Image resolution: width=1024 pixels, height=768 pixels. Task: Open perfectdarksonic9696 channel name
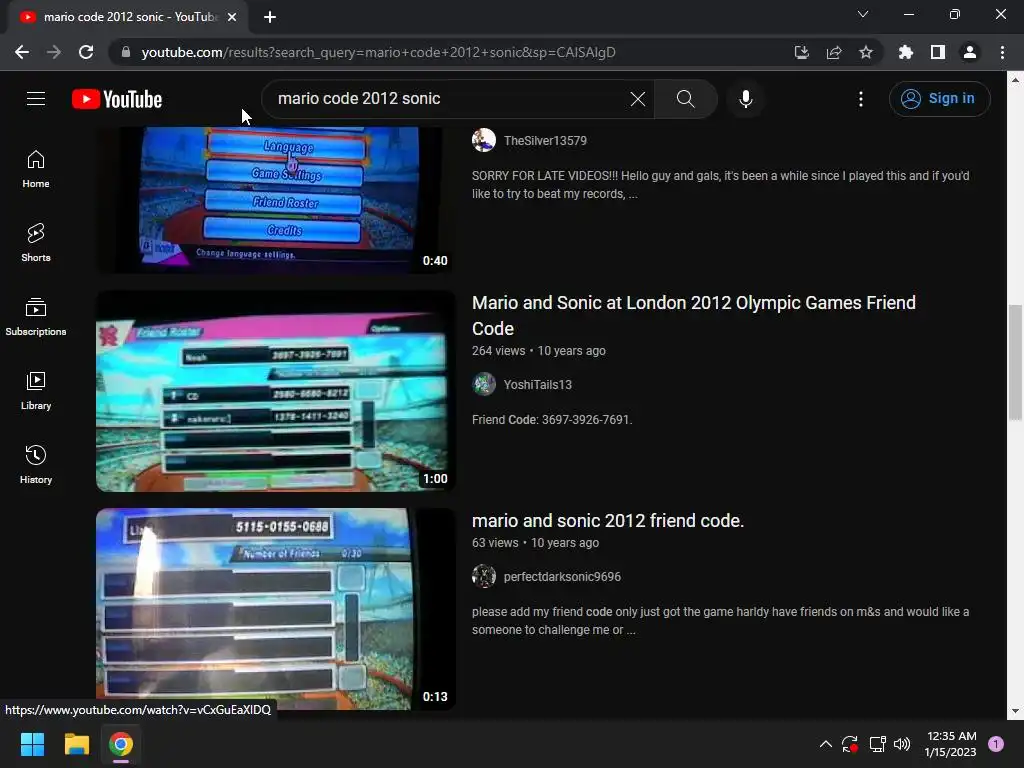(x=562, y=577)
